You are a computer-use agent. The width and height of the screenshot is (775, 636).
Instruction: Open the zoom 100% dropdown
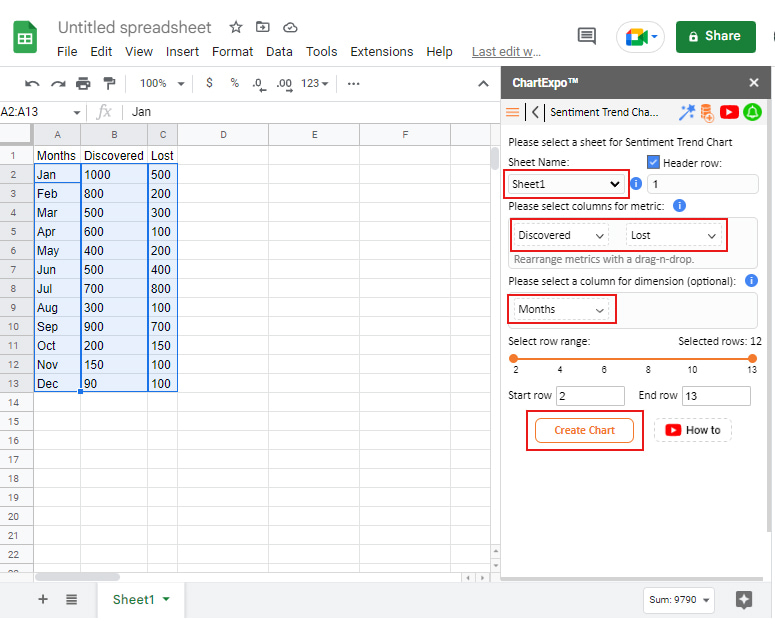click(162, 84)
